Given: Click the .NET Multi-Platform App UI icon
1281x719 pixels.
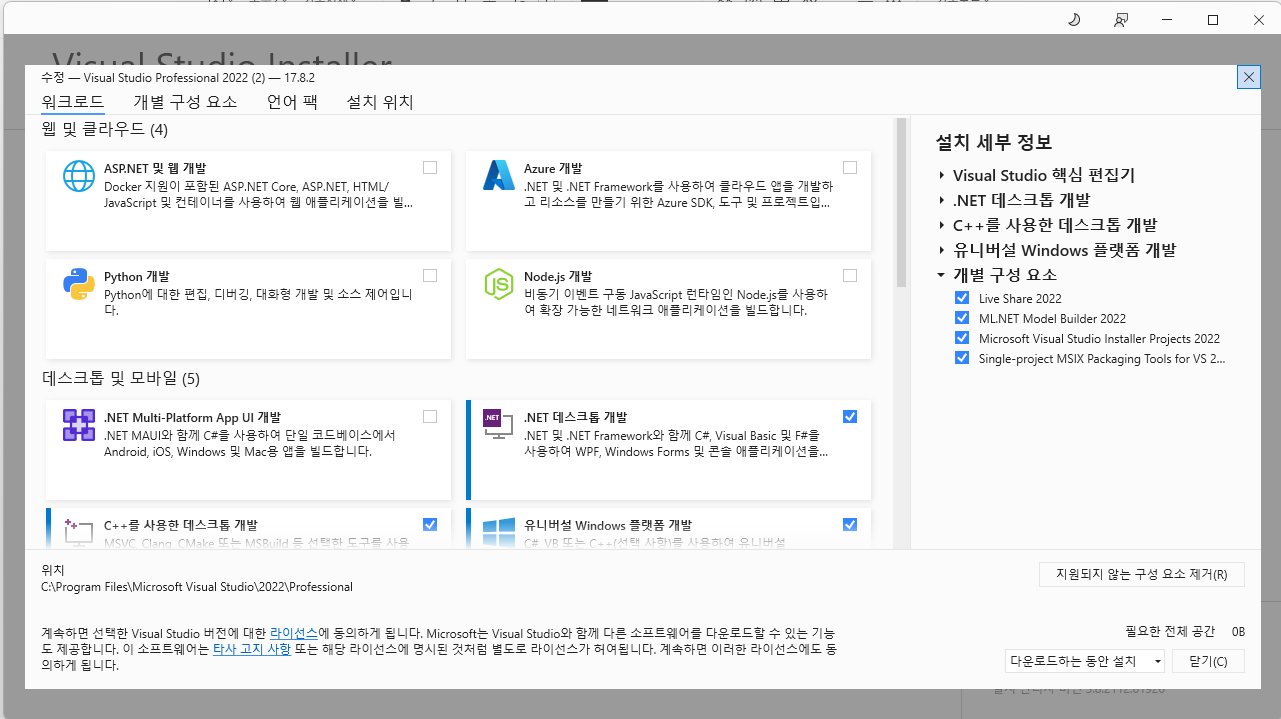Looking at the screenshot, I should [79, 425].
